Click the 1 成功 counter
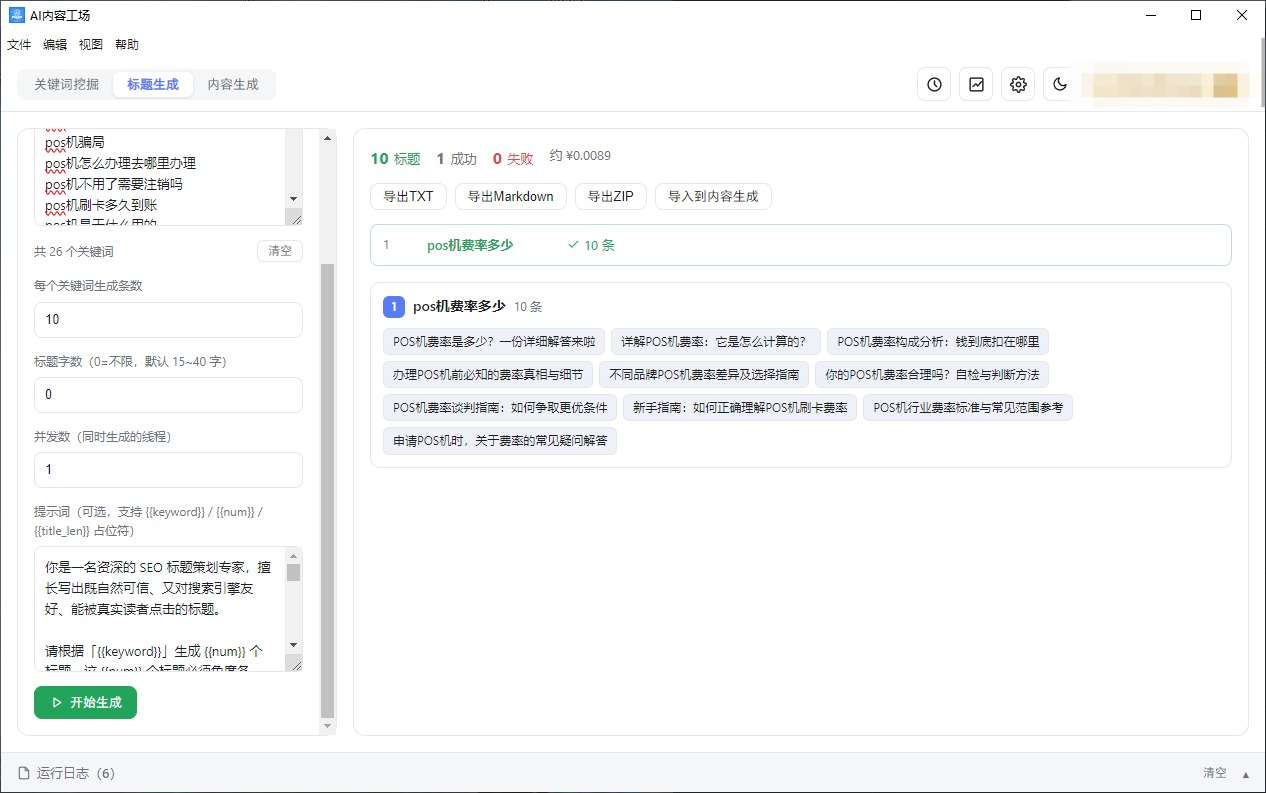 click(x=457, y=158)
